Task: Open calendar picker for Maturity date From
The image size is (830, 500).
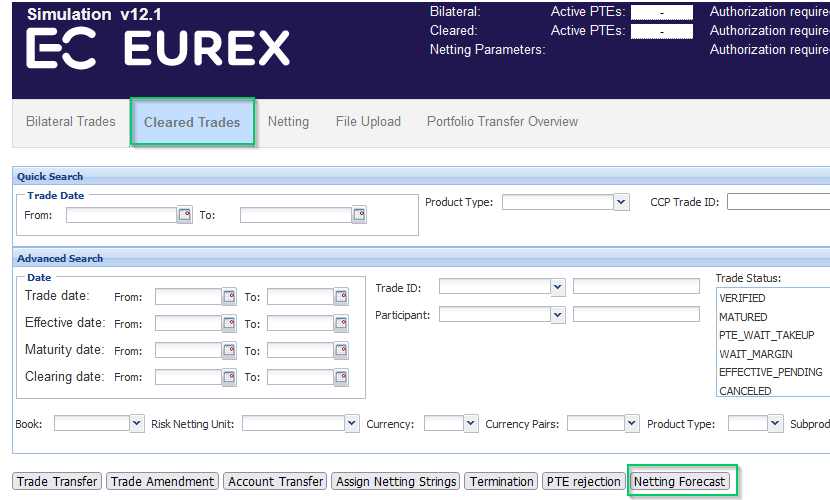Action: tap(229, 350)
